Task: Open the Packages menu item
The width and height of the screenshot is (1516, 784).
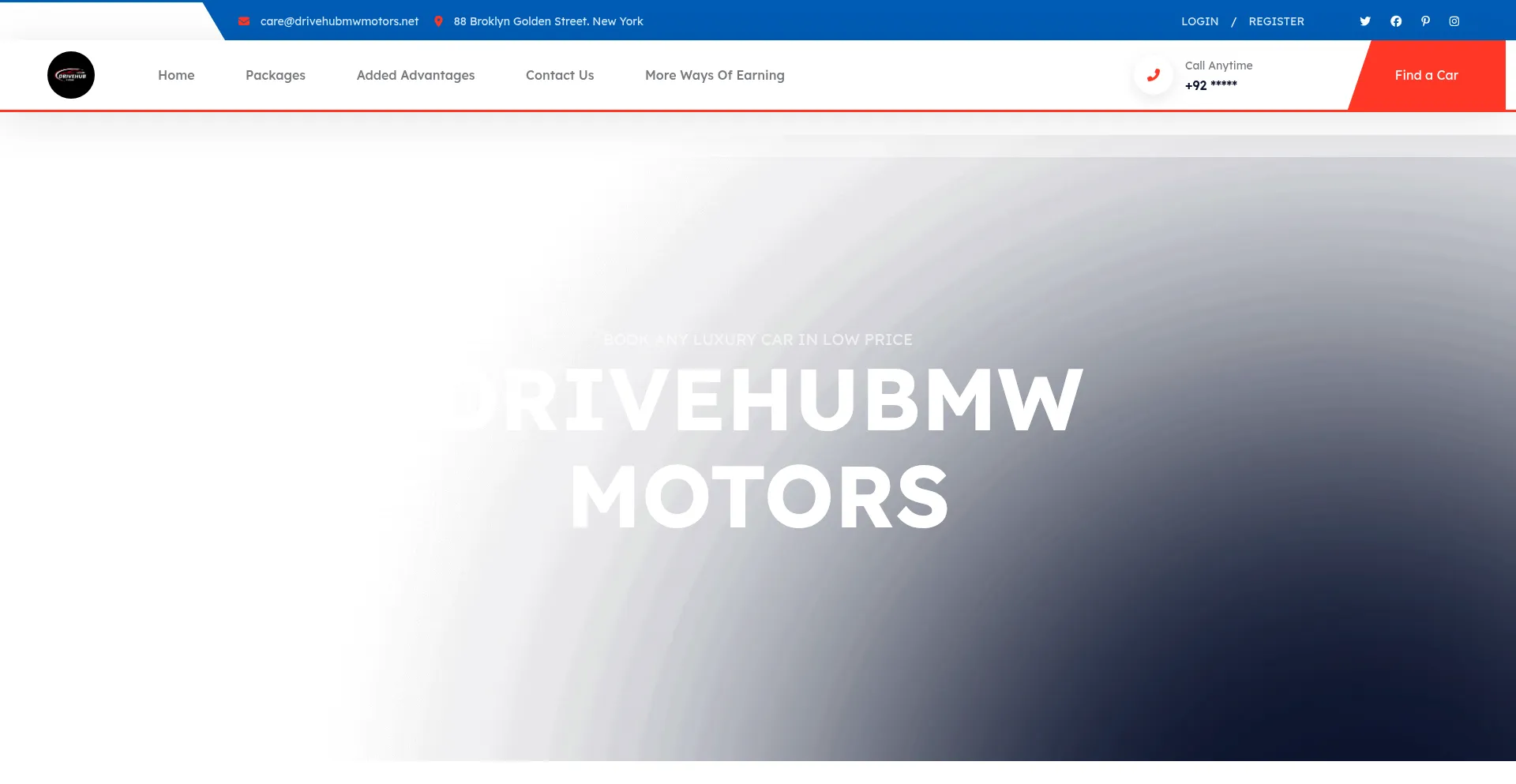Action: pyautogui.click(x=275, y=75)
